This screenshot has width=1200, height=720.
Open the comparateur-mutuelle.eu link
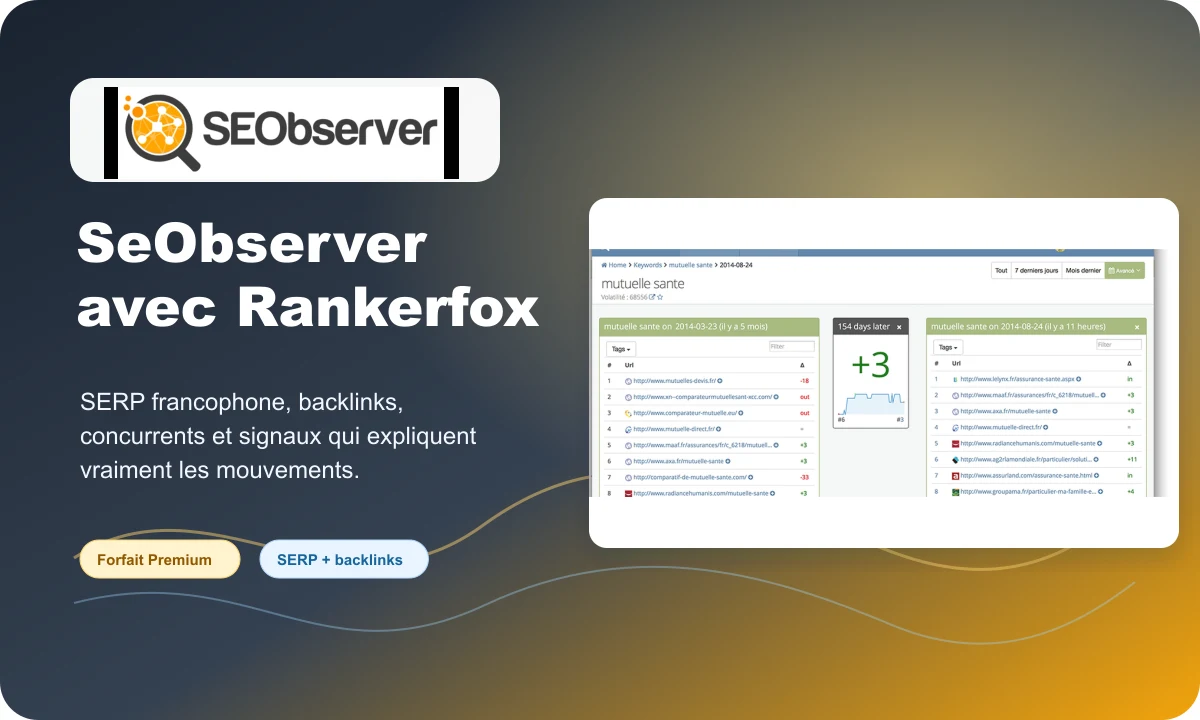685,413
